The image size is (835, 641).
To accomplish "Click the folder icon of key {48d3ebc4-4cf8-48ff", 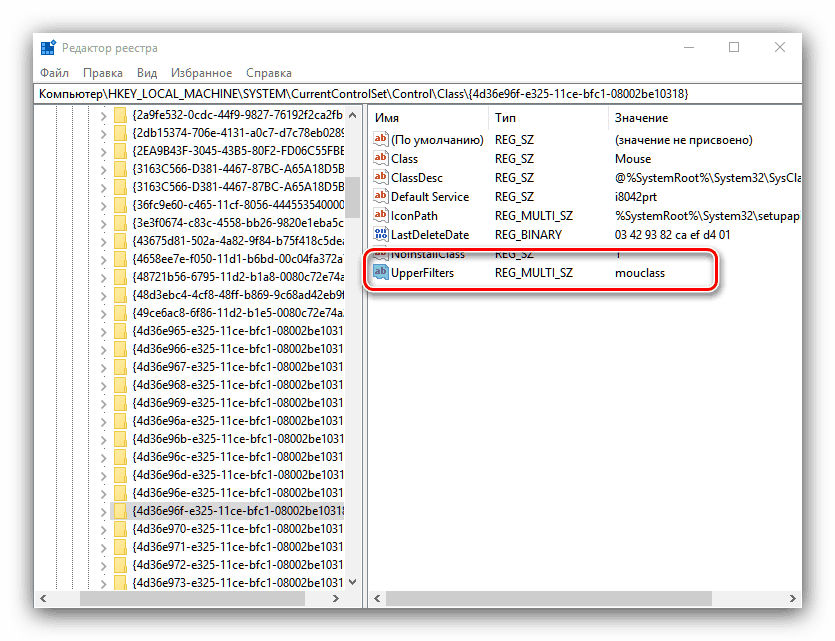I will pos(121,295).
